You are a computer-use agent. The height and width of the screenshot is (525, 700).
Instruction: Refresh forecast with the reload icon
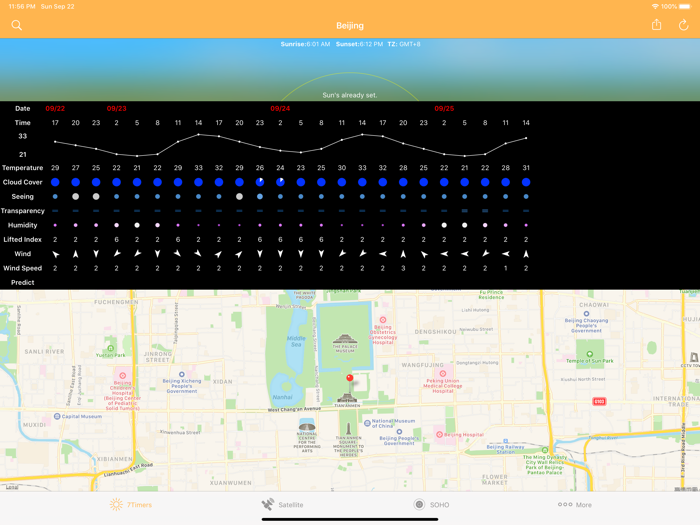click(x=683, y=25)
